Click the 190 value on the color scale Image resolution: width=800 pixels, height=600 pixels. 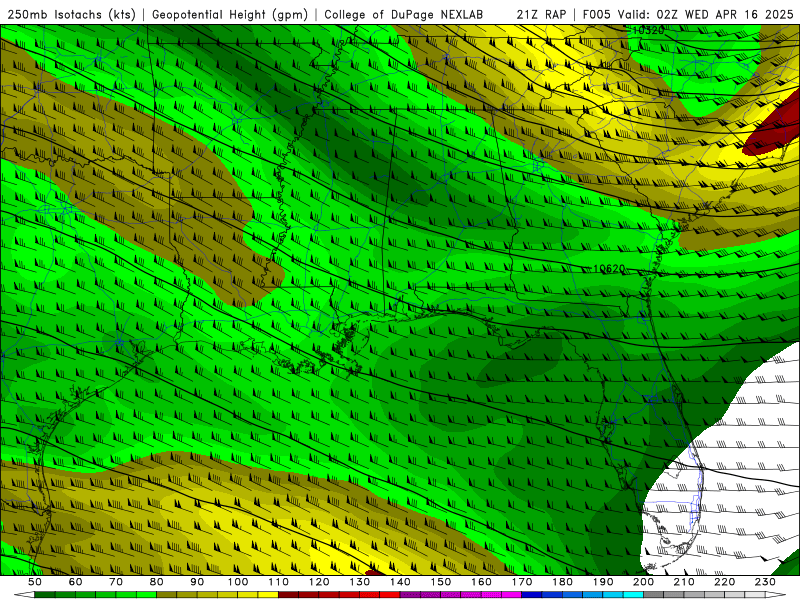coord(603,582)
